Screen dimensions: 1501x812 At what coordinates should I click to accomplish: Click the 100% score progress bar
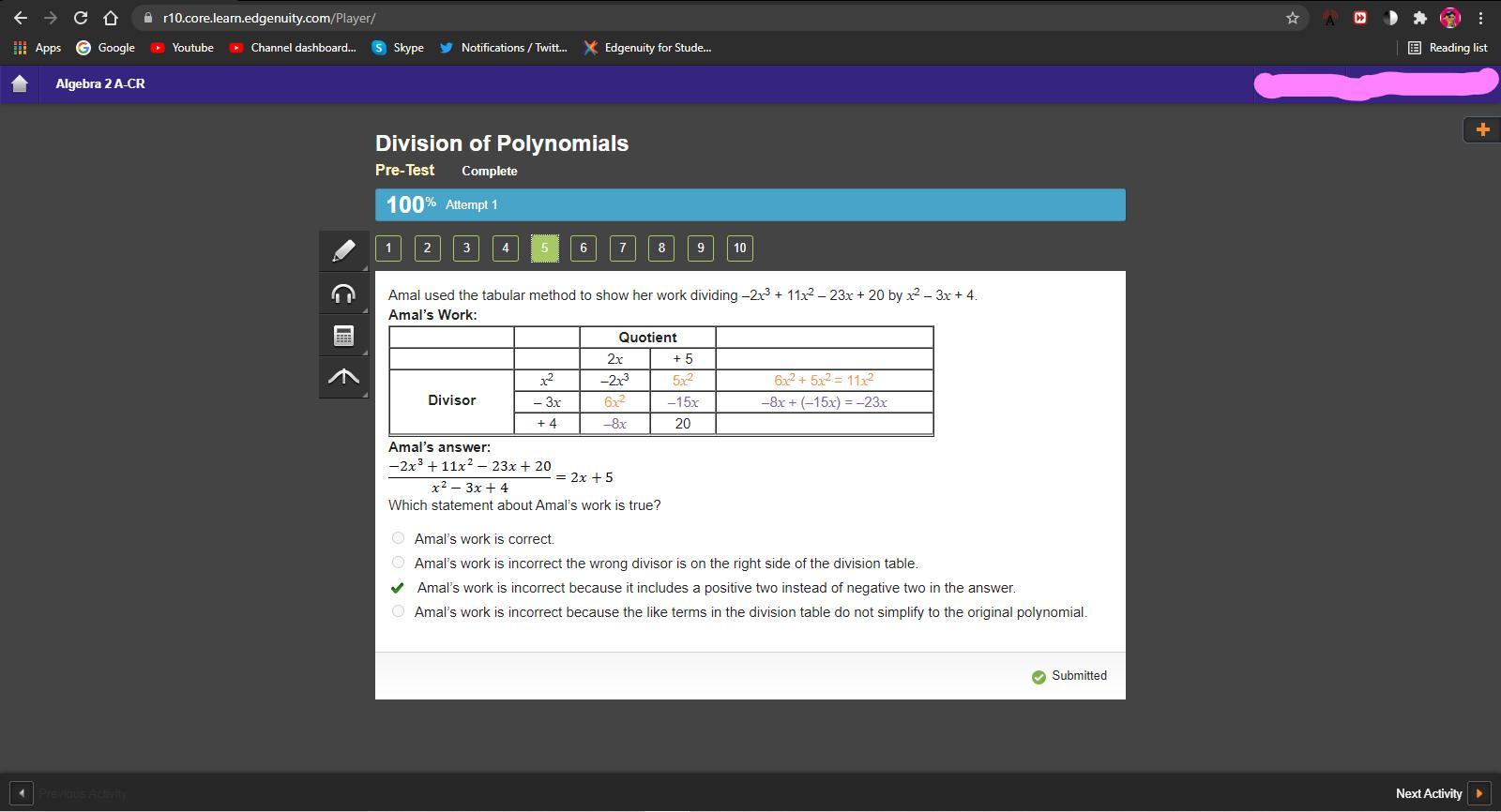(750, 204)
